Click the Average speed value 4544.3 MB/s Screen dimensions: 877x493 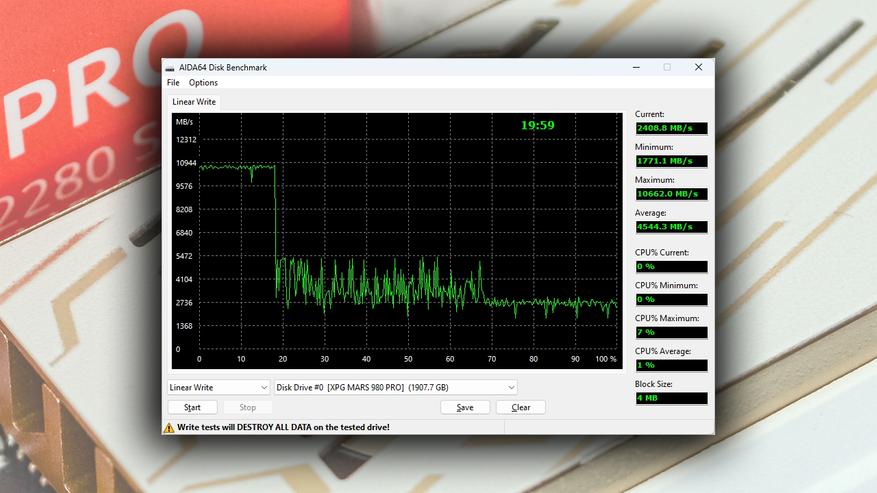click(x=671, y=227)
